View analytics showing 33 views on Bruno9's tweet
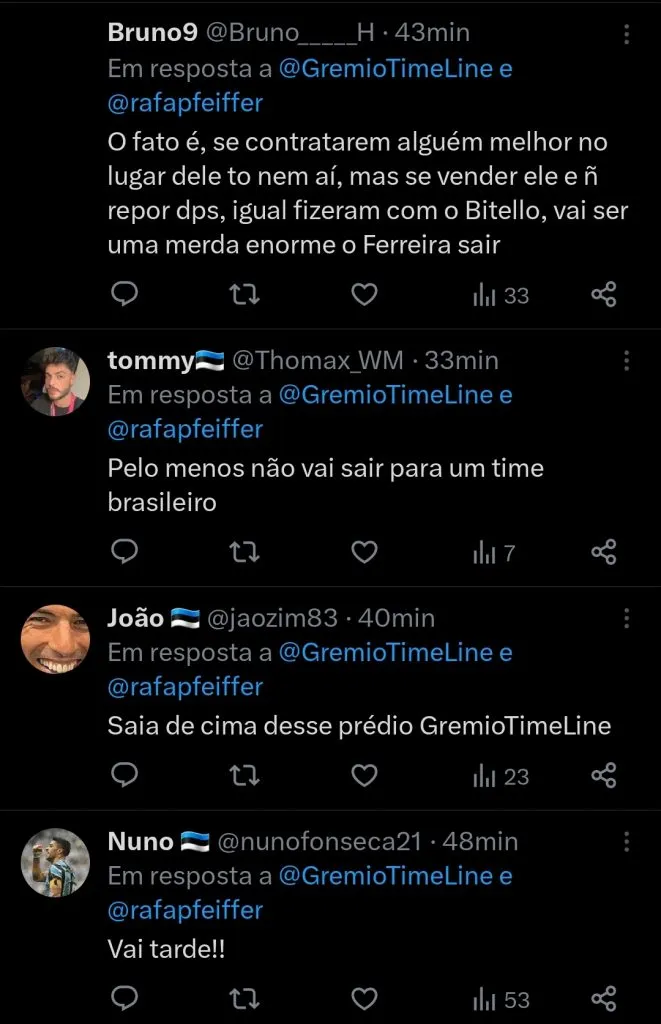This screenshot has width=661, height=1024. tap(489, 295)
